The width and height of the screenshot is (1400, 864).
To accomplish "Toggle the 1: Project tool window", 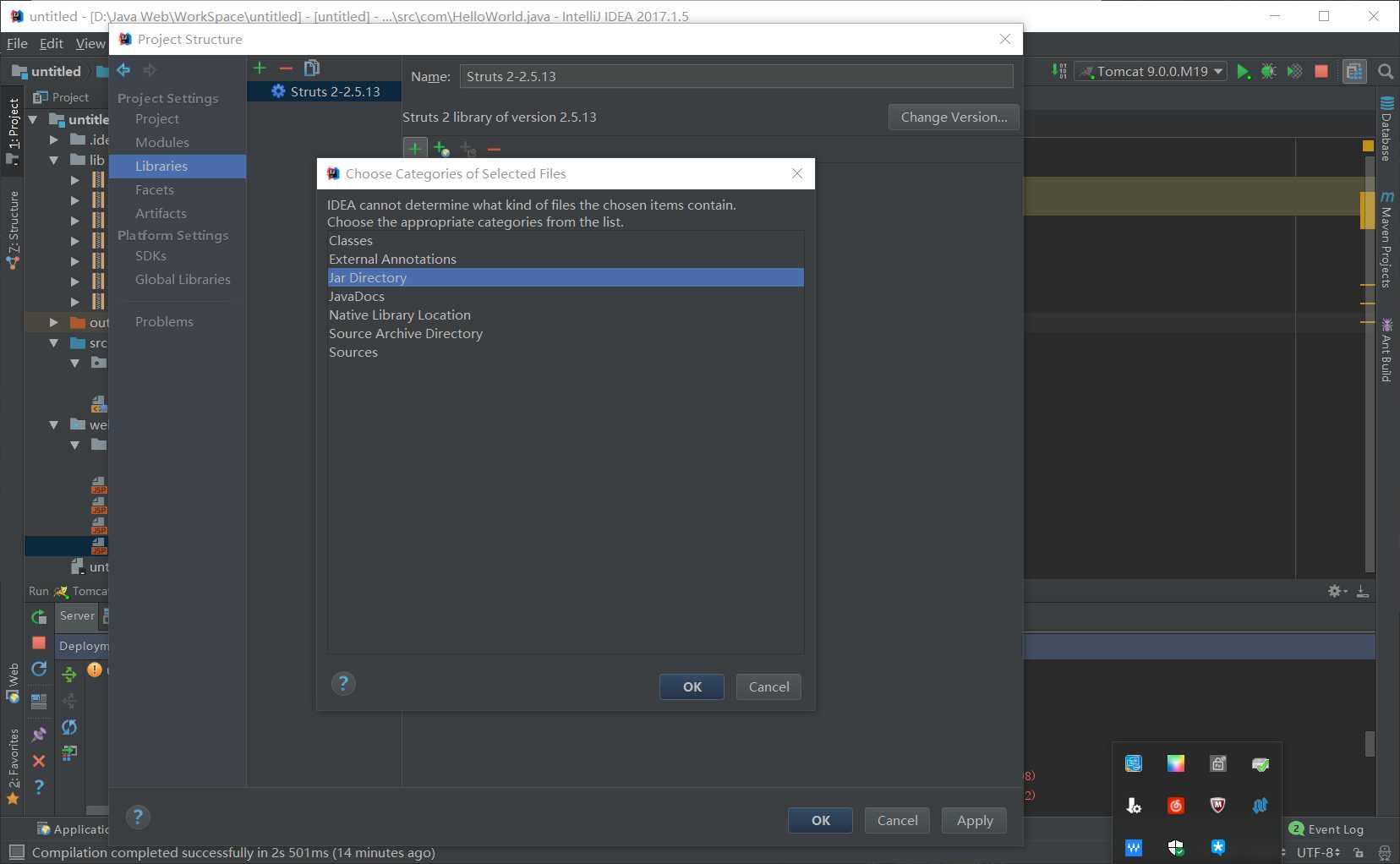I will coord(14,131).
